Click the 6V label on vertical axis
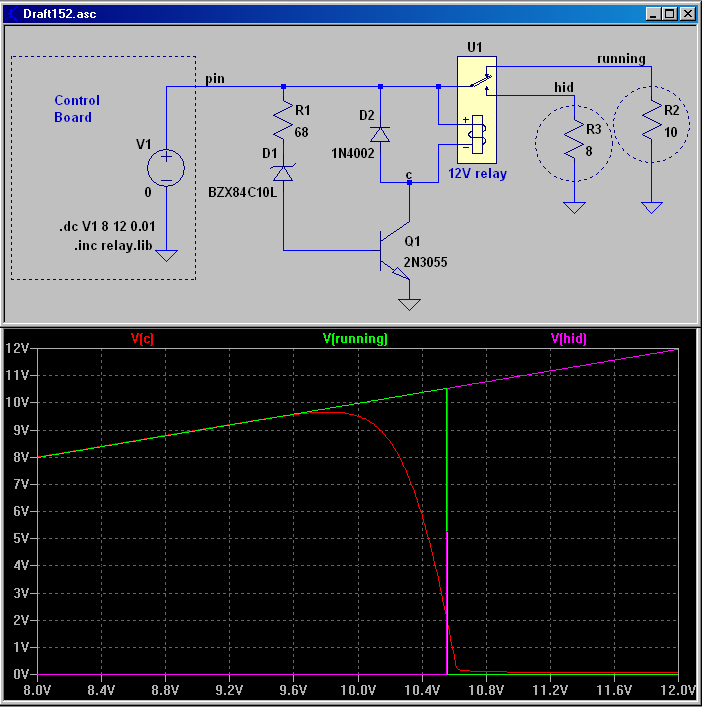The width and height of the screenshot is (702, 707). click(x=21, y=511)
